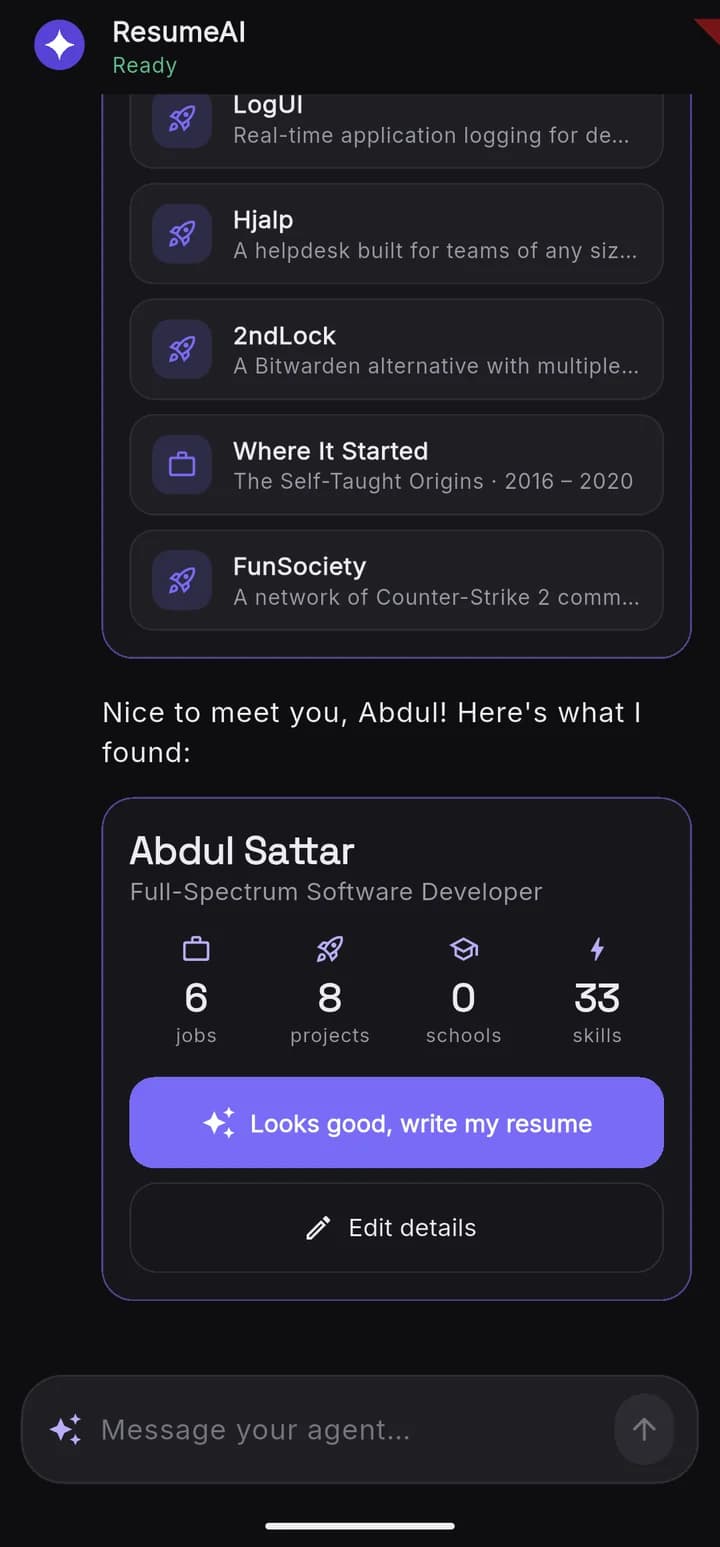This screenshot has height=1547, width=720.
Task: Select the 2ndLock project card
Action: [x=396, y=349]
